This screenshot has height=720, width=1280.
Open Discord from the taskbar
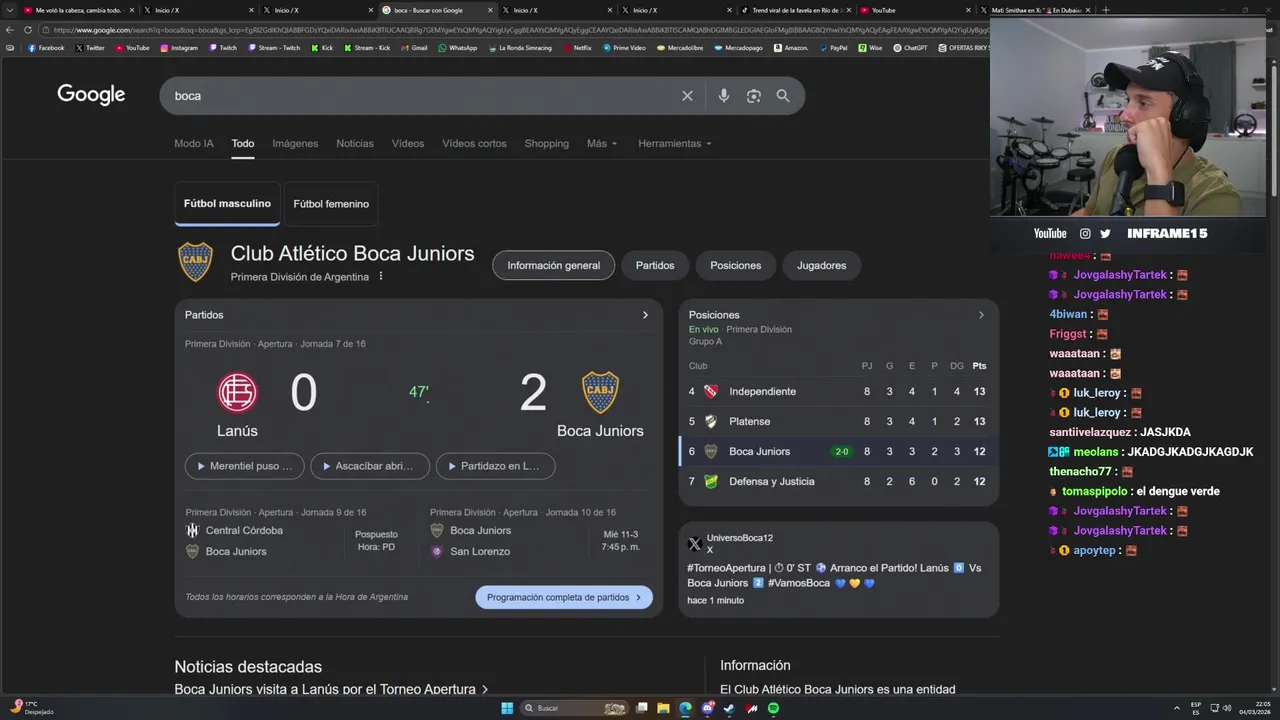(707, 708)
